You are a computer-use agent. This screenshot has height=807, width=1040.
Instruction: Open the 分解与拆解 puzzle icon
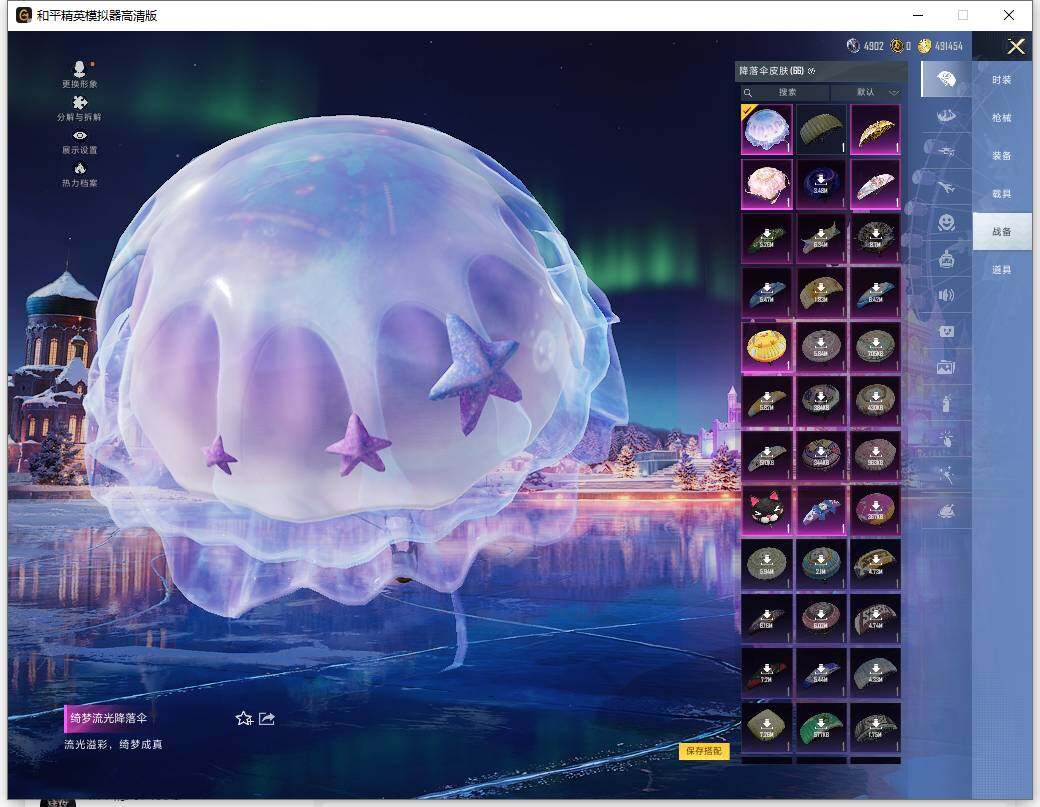coord(80,102)
